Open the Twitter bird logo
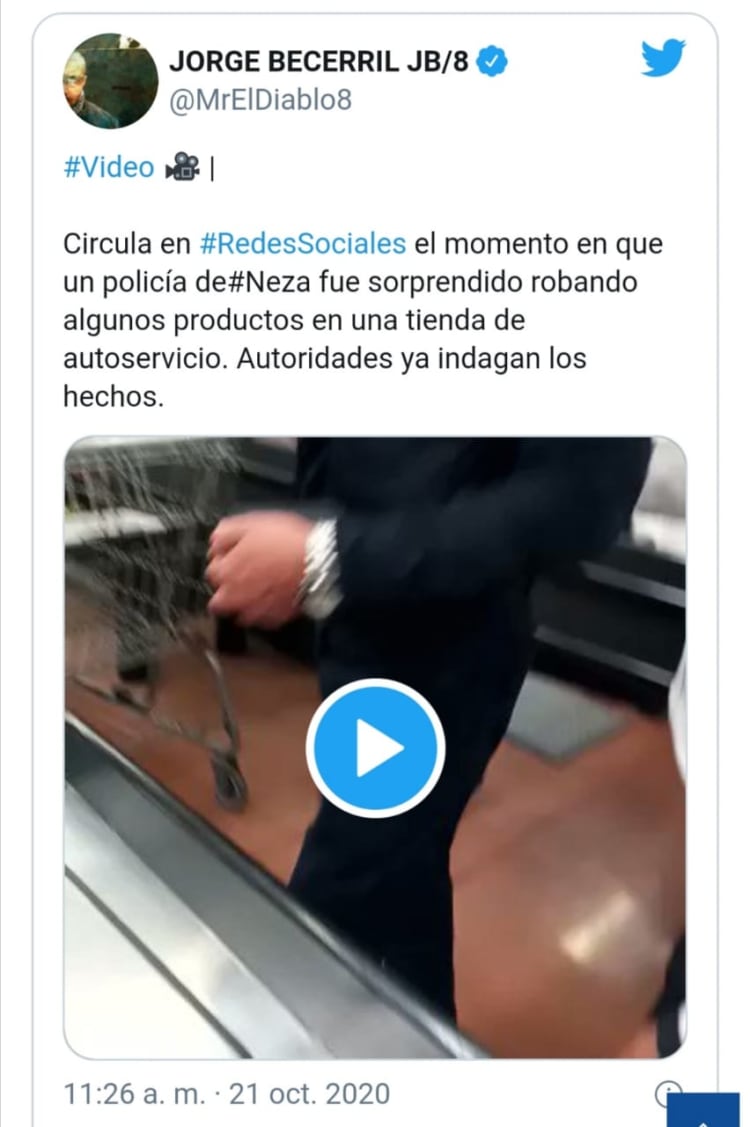The height and width of the screenshot is (1127, 750). tap(663, 58)
